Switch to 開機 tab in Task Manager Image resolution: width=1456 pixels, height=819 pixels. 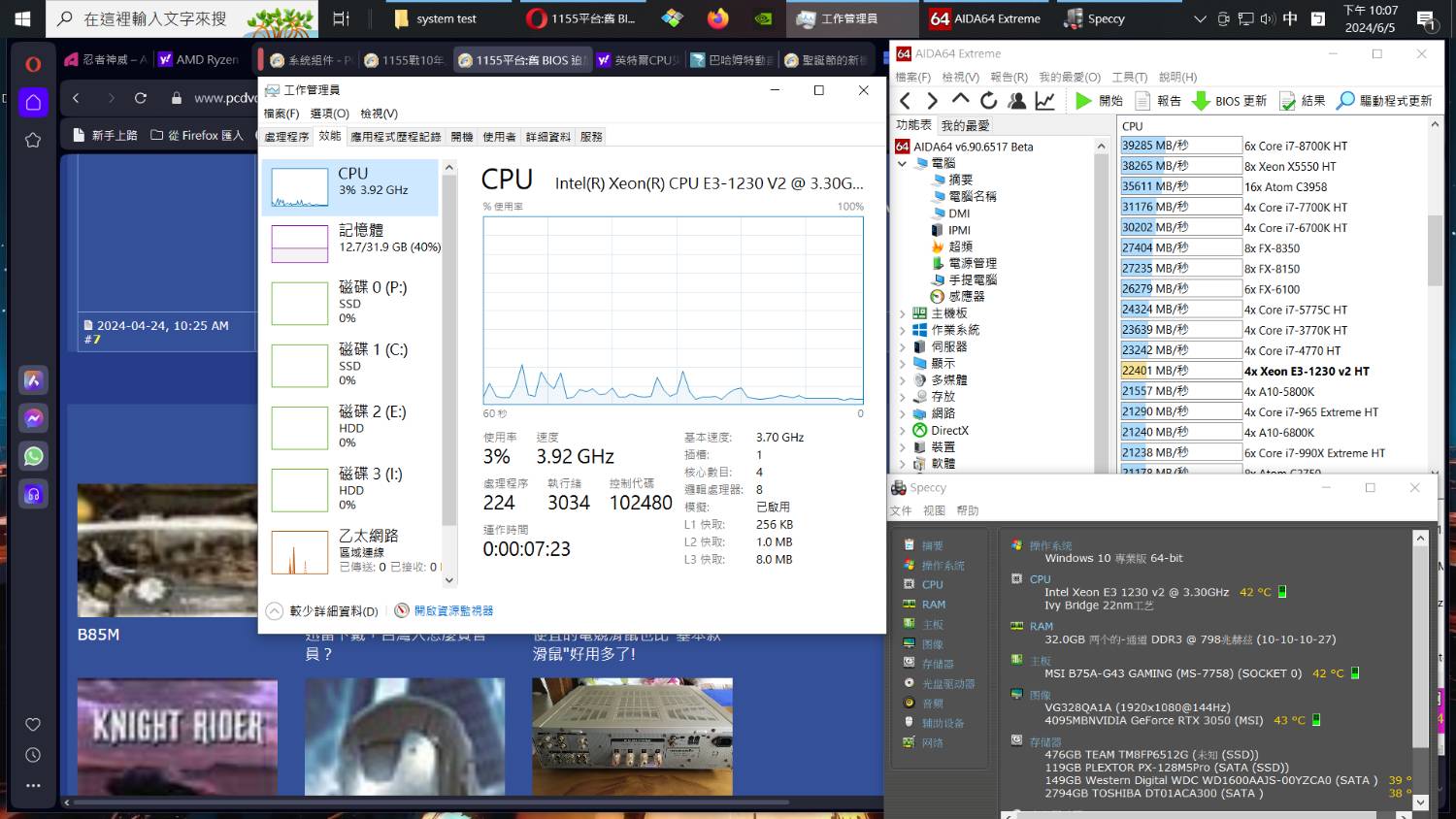coord(462,137)
